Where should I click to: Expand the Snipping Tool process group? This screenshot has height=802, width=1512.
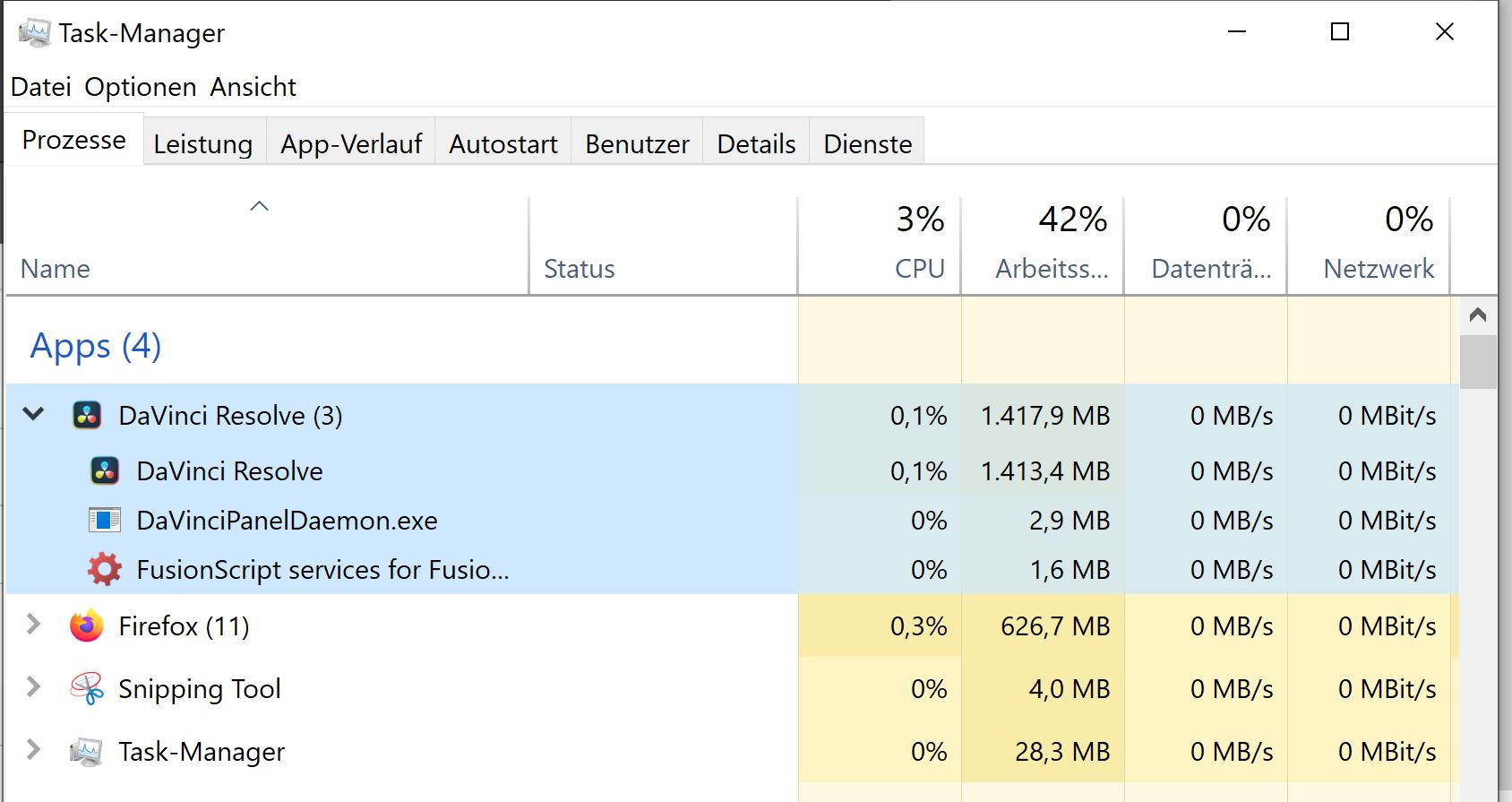click(x=34, y=687)
